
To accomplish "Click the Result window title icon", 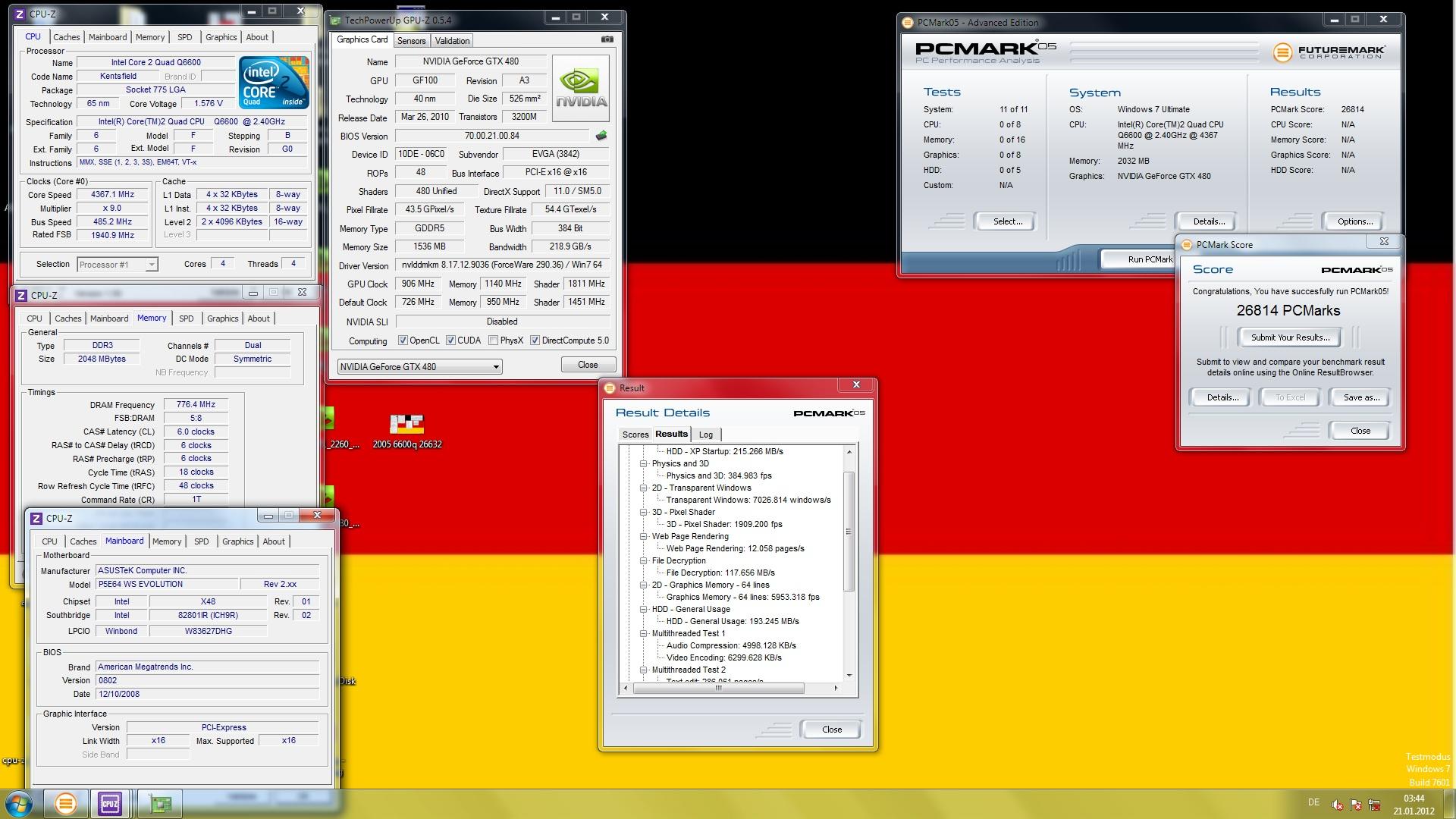I will (x=609, y=388).
